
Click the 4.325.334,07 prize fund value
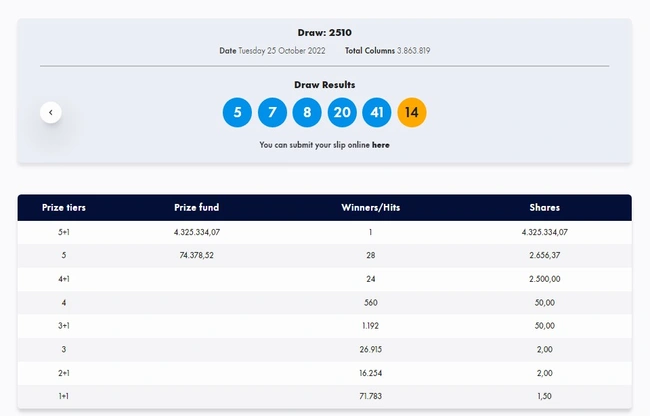coord(196,232)
